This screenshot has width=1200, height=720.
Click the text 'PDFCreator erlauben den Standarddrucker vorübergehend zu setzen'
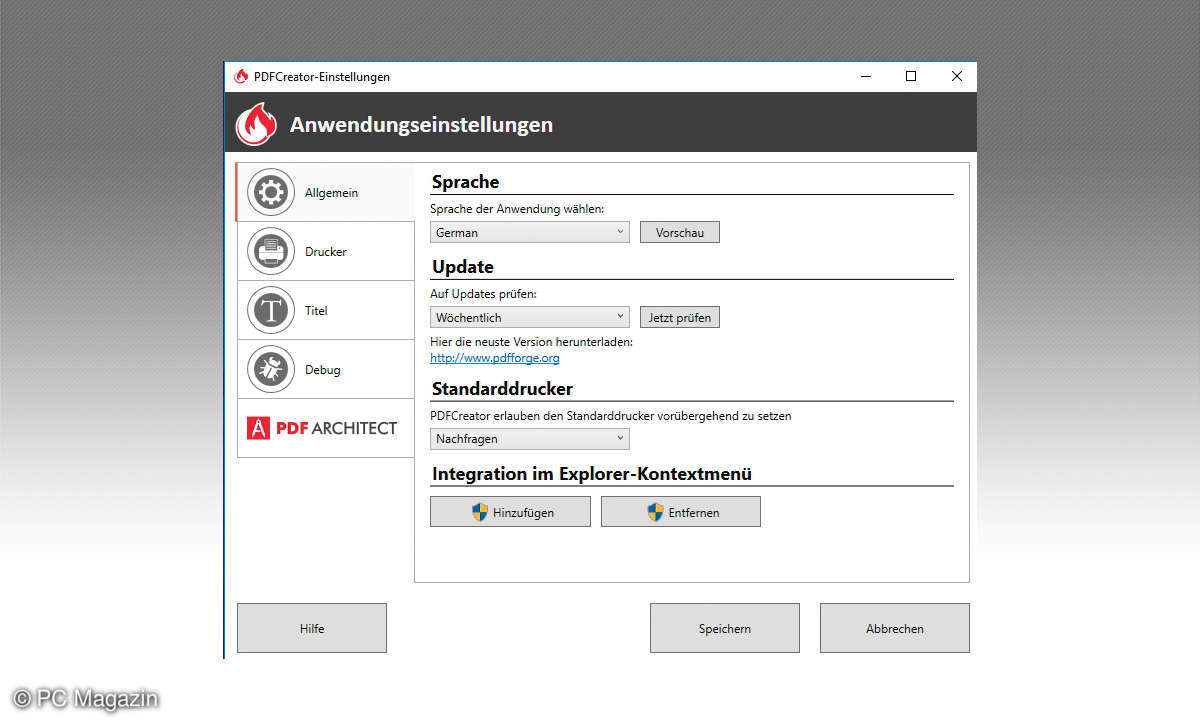610,415
